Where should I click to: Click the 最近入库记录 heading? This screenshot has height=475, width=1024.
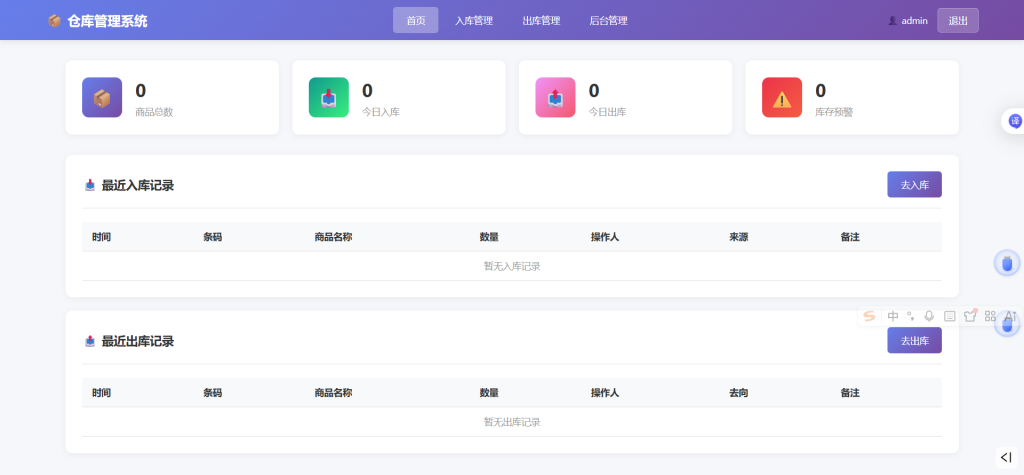click(138, 186)
